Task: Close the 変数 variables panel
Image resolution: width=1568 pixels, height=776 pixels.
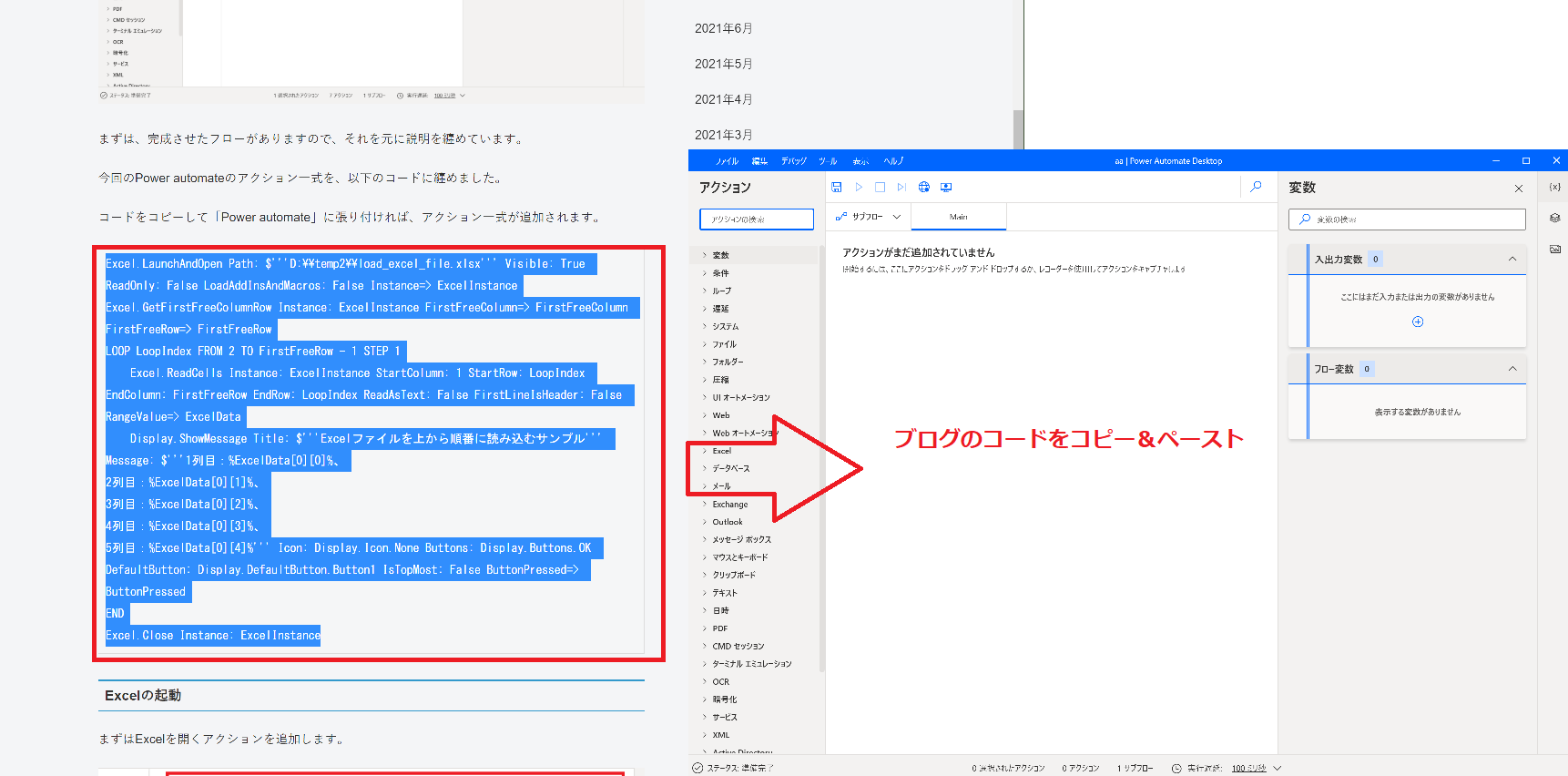Action: point(1519,189)
